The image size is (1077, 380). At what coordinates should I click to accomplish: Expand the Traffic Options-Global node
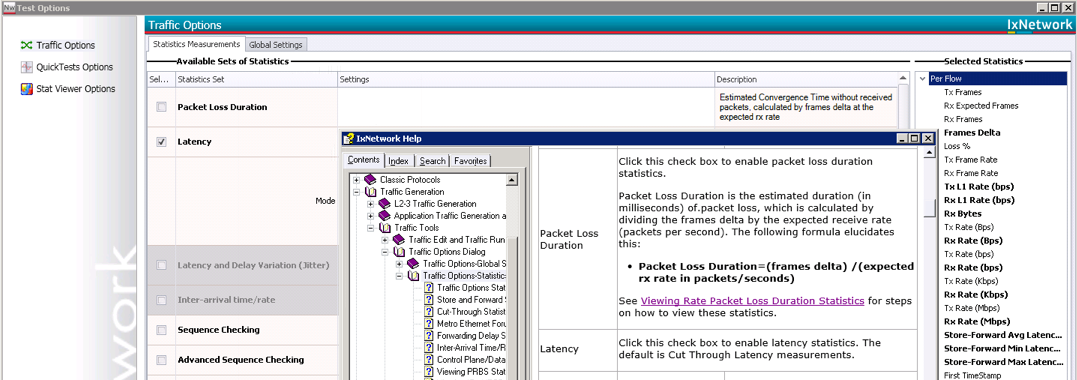[x=400, y=264]
